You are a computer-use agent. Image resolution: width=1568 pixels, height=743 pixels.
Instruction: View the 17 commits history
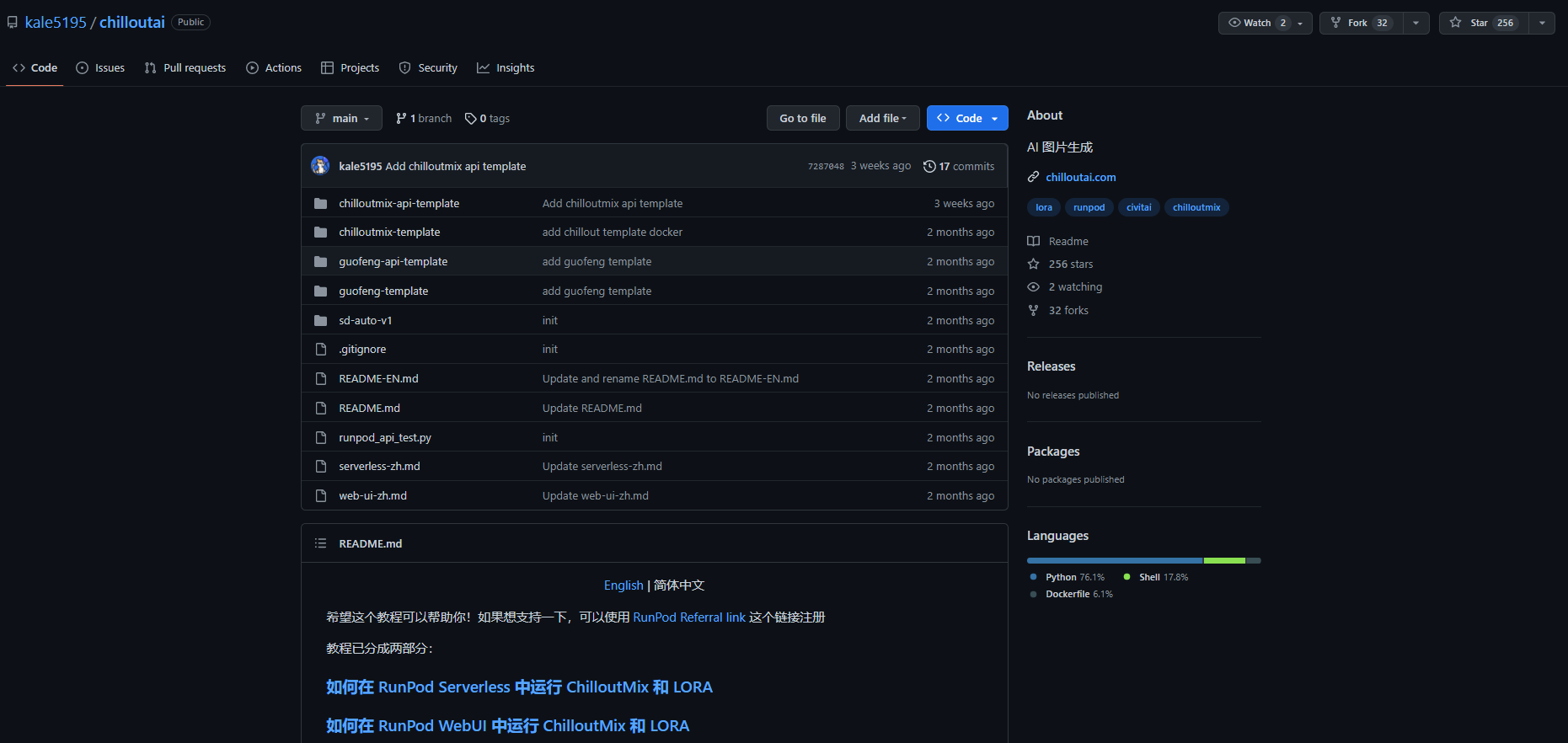[x=959, y=166]
